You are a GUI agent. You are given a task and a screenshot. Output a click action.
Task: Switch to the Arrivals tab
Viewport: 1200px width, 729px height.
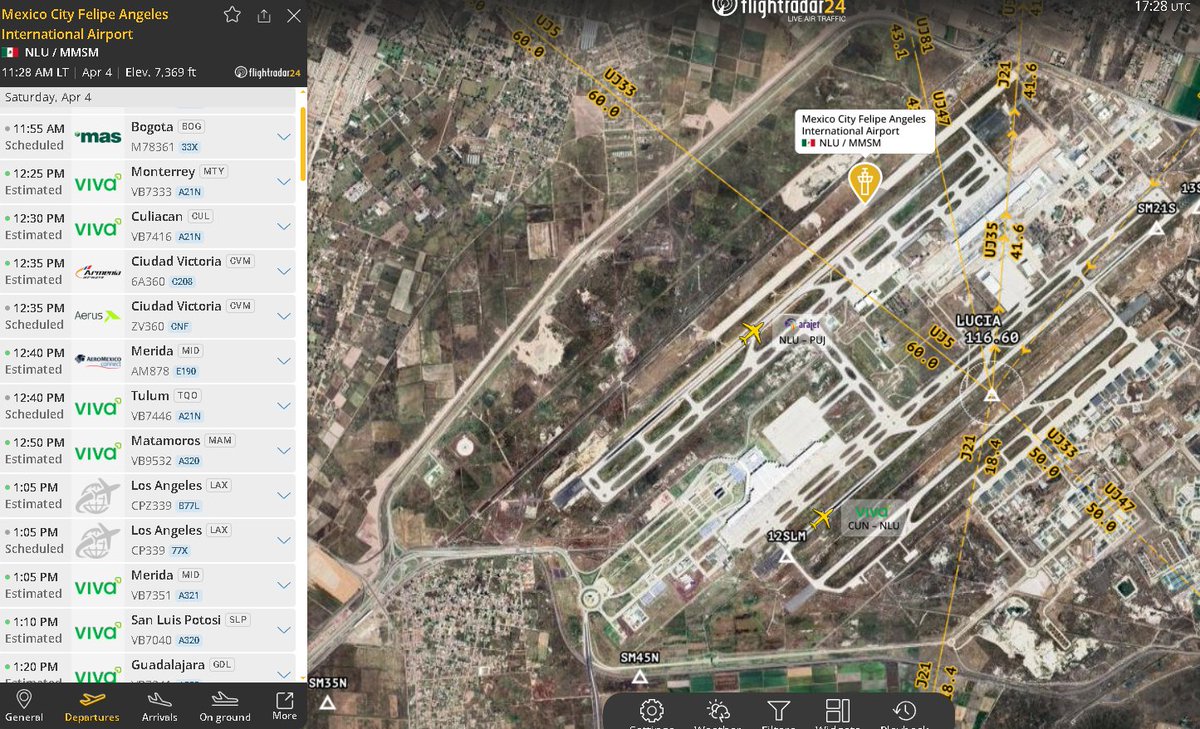pos(159,706)
